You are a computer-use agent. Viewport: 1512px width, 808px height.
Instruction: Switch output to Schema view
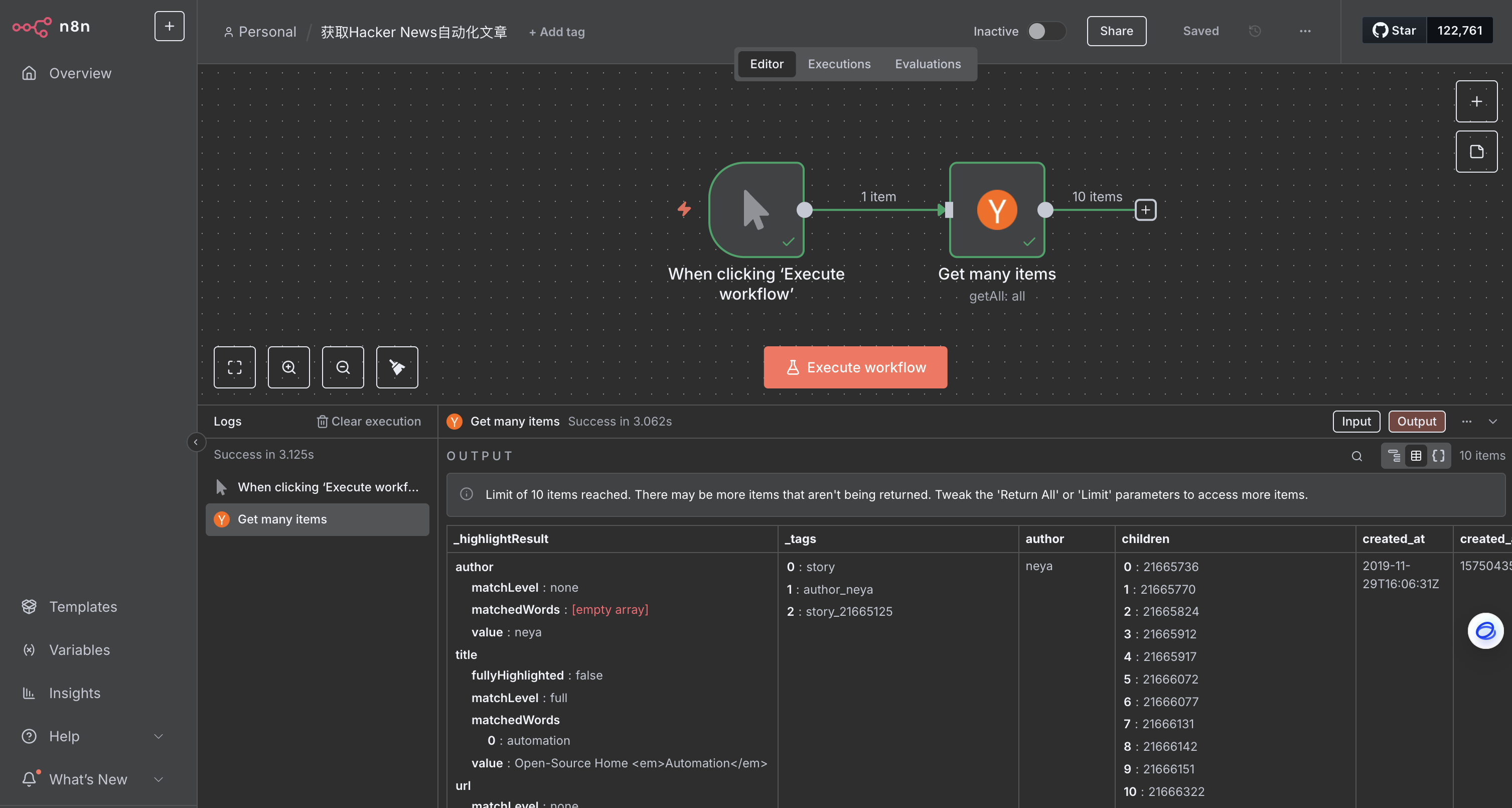coord(1394,456)
